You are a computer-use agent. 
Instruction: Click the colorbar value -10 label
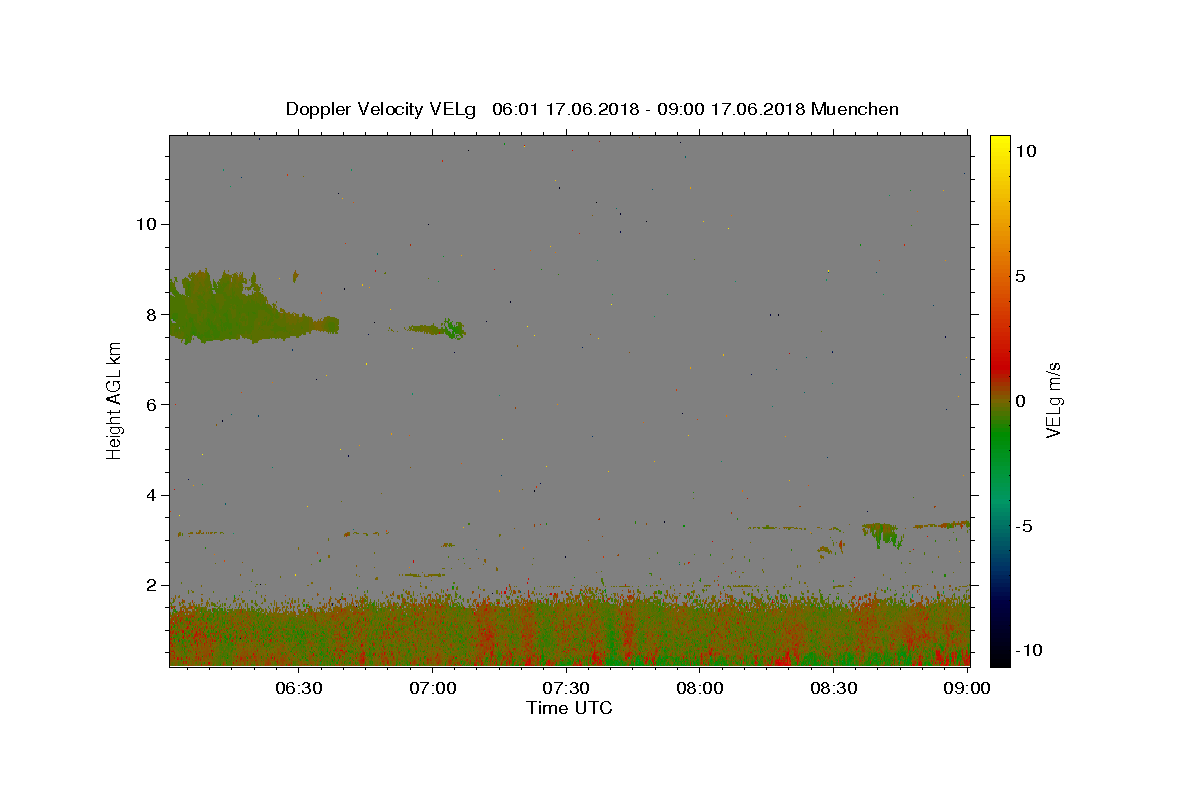tap(1029, 650)
